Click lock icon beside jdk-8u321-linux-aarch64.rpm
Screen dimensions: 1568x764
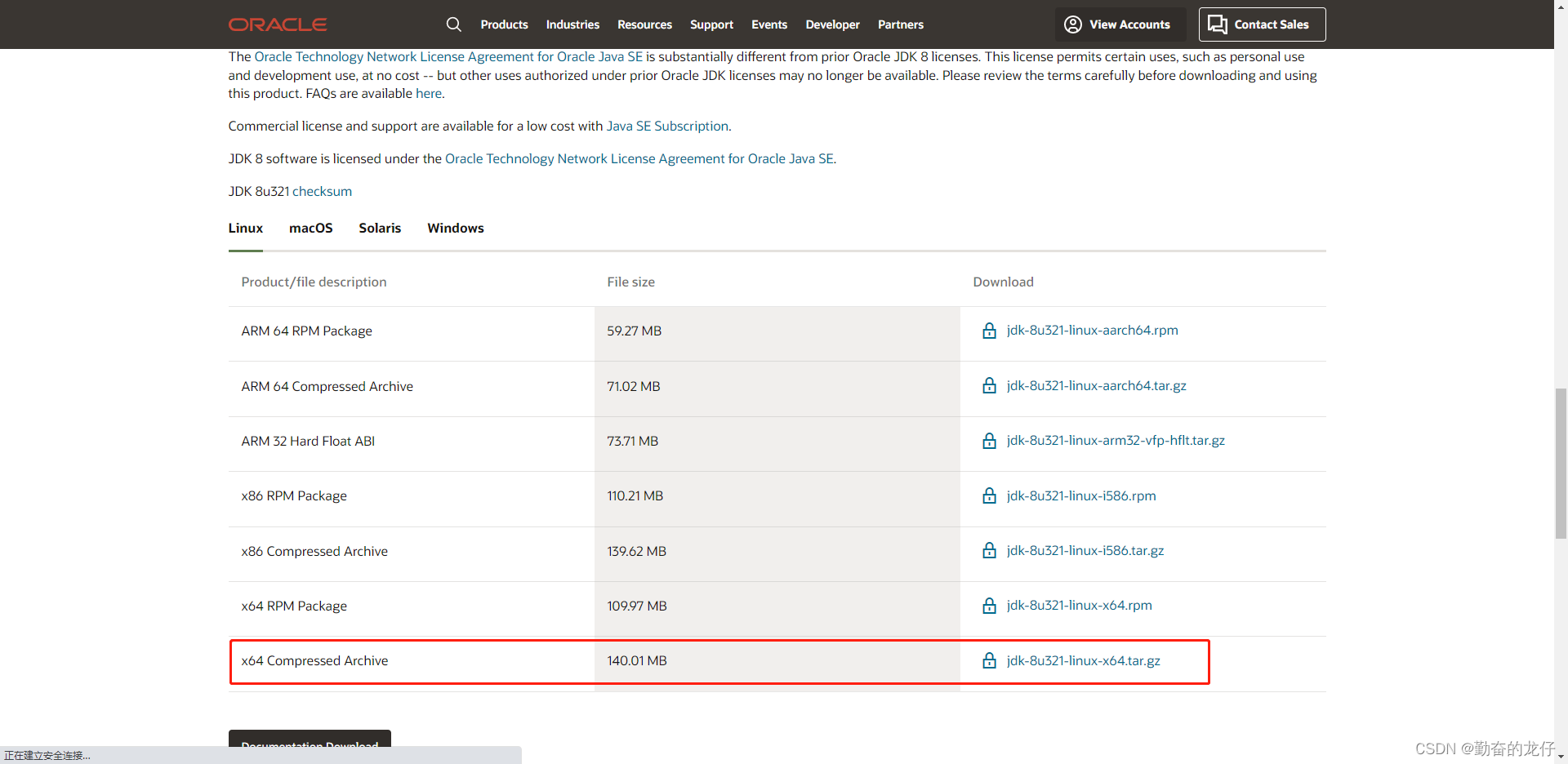989,331
